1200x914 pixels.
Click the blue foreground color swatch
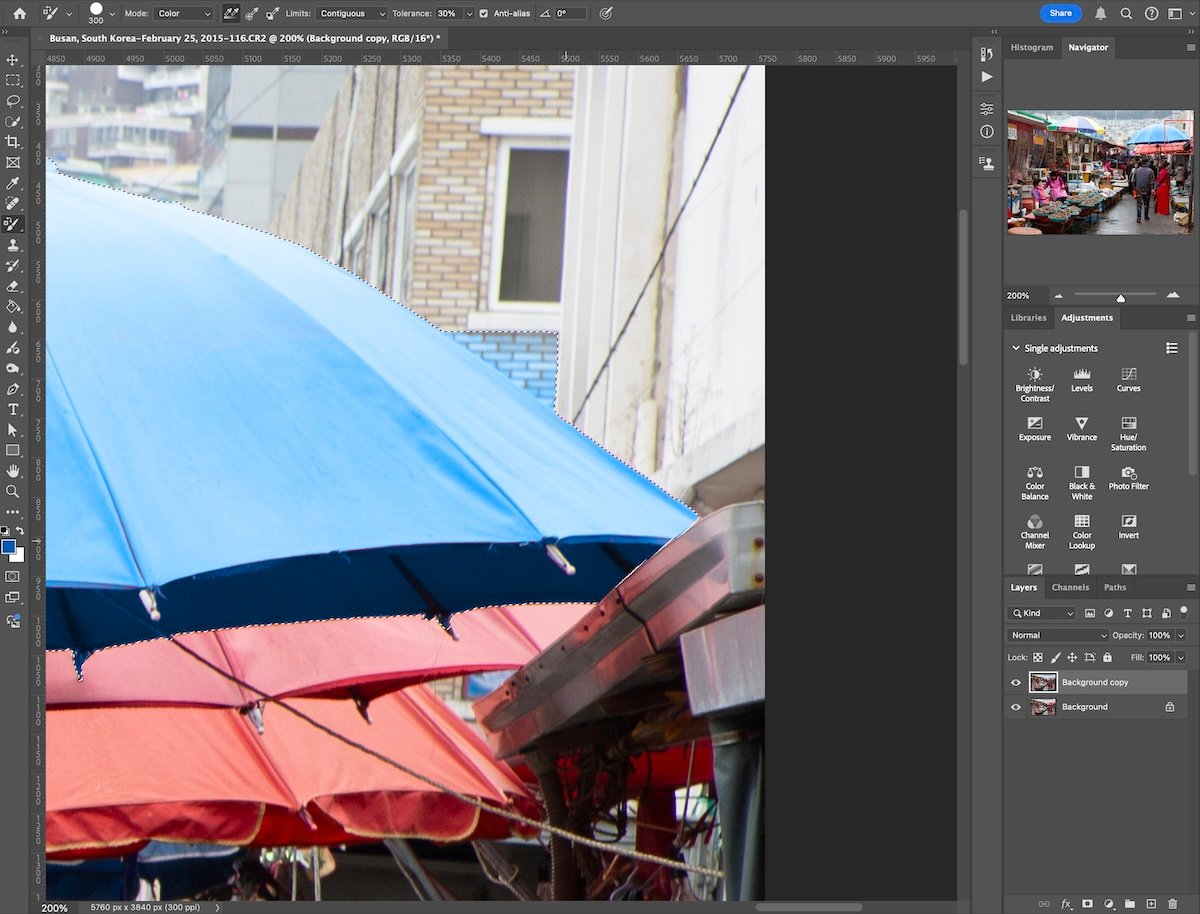pos(9,548)
